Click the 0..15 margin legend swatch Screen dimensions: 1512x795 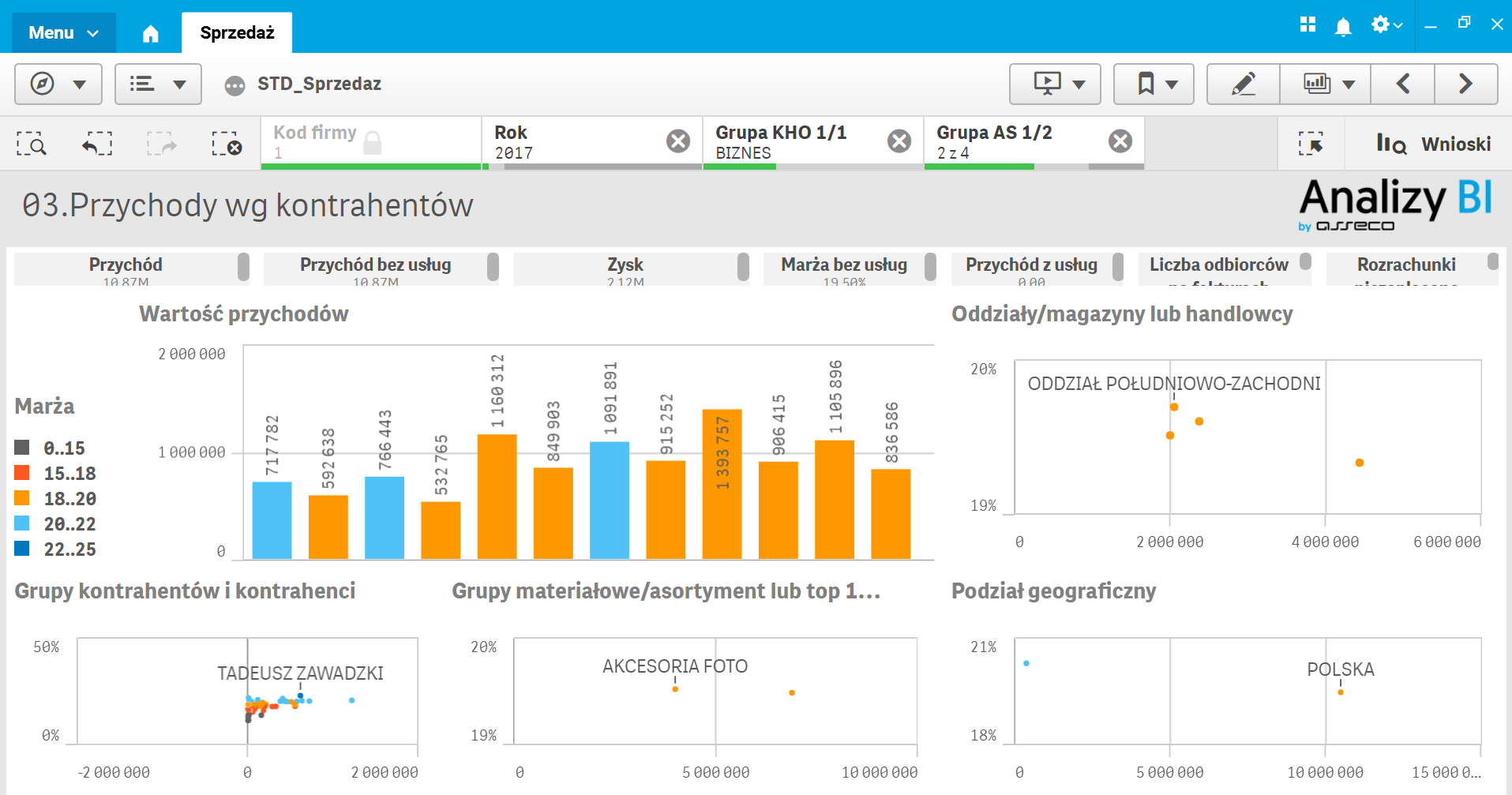coord(22,448)
